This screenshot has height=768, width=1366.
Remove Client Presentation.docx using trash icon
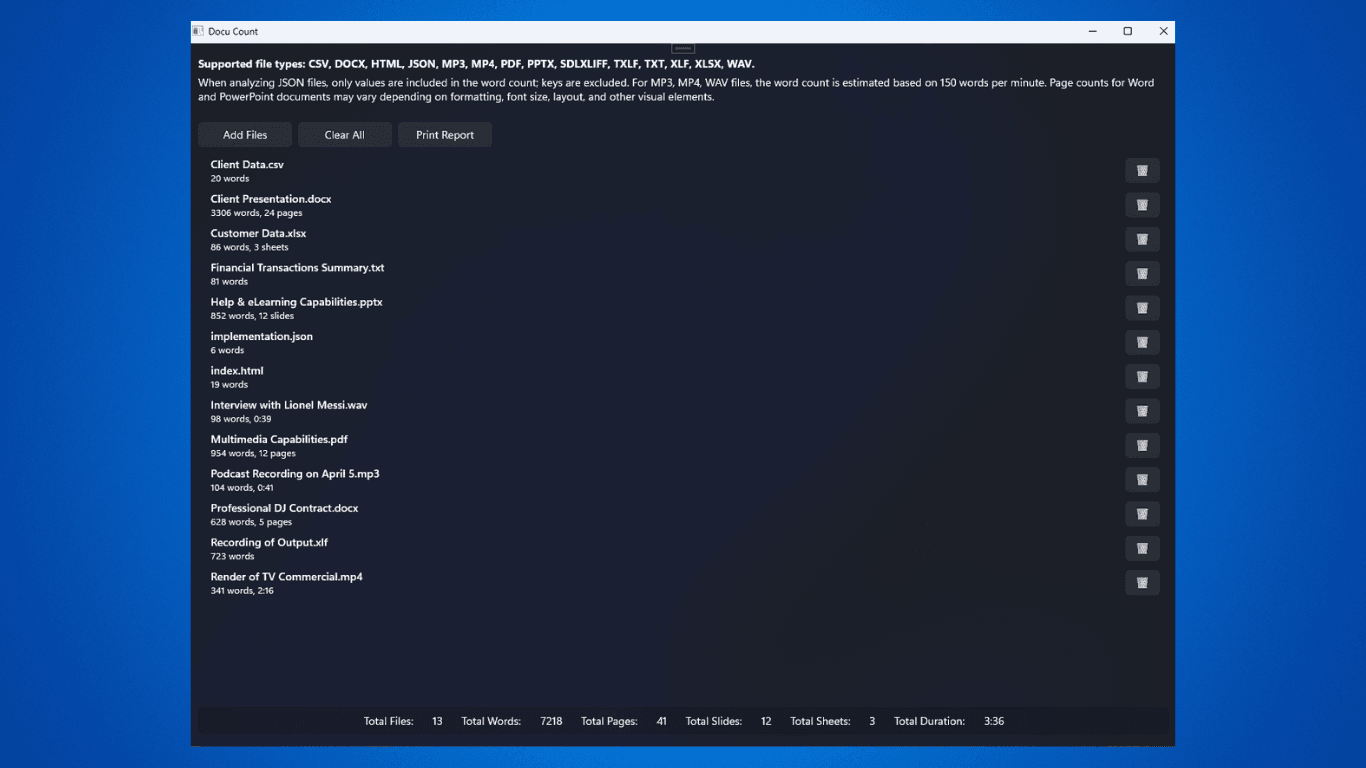[1142, 205]
